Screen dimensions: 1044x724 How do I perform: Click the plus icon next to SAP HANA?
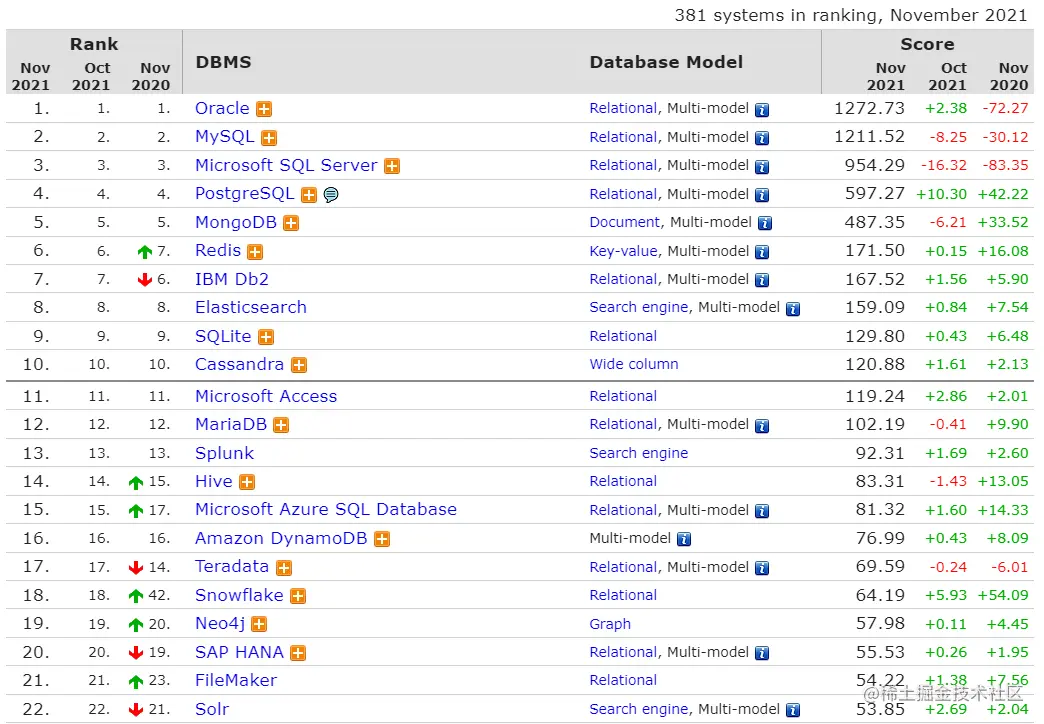298,653
